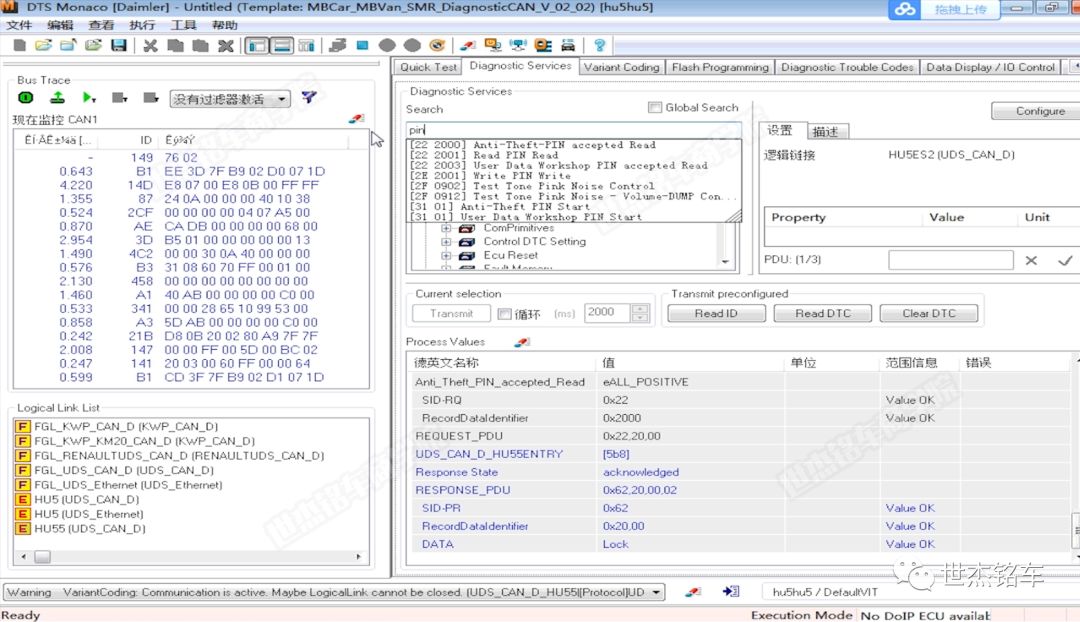Open the status bar warning message dropdown

coord(656,592)
